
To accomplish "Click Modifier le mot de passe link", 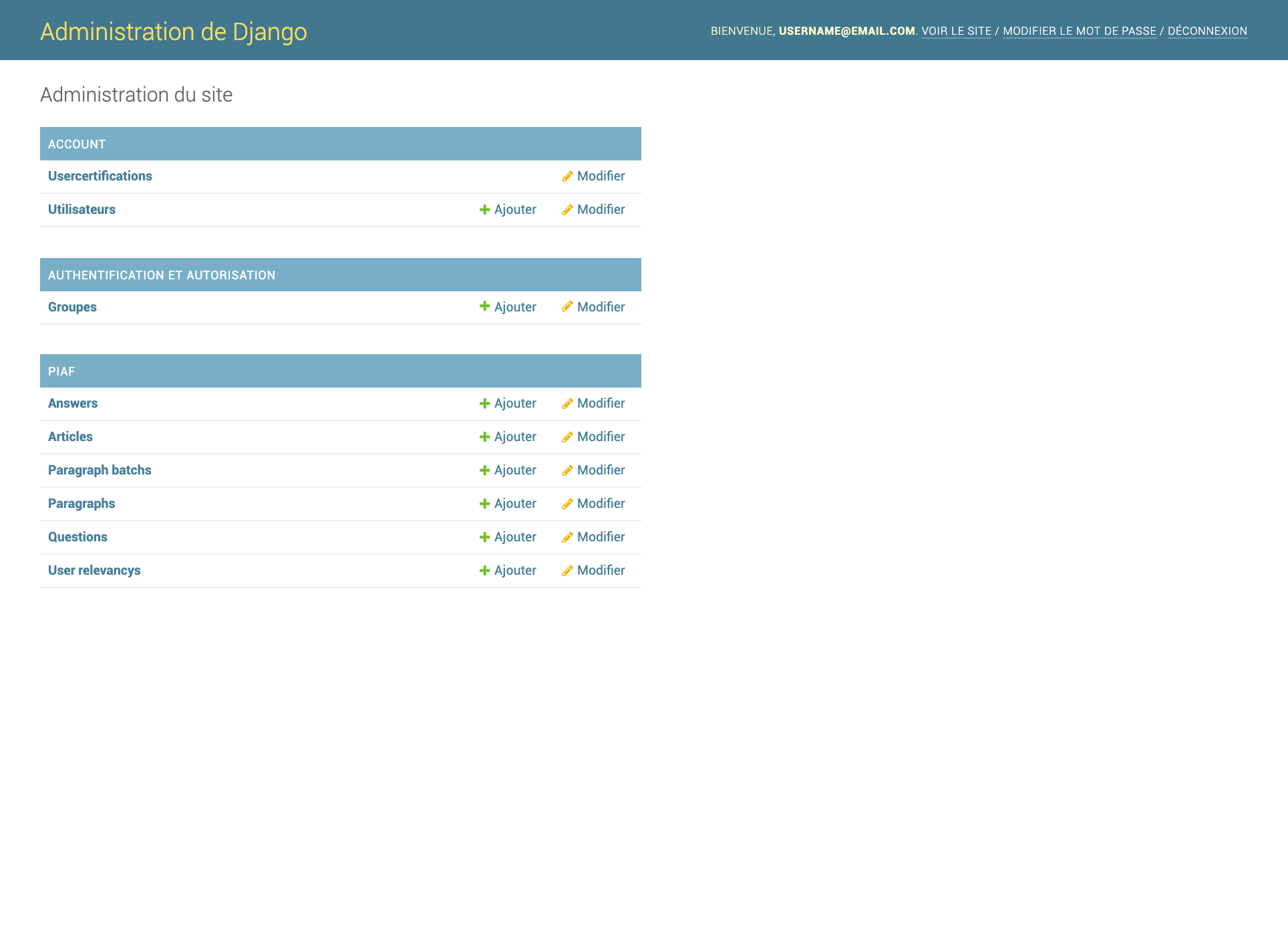I will pyautogui.click(x=1080, y=31).
